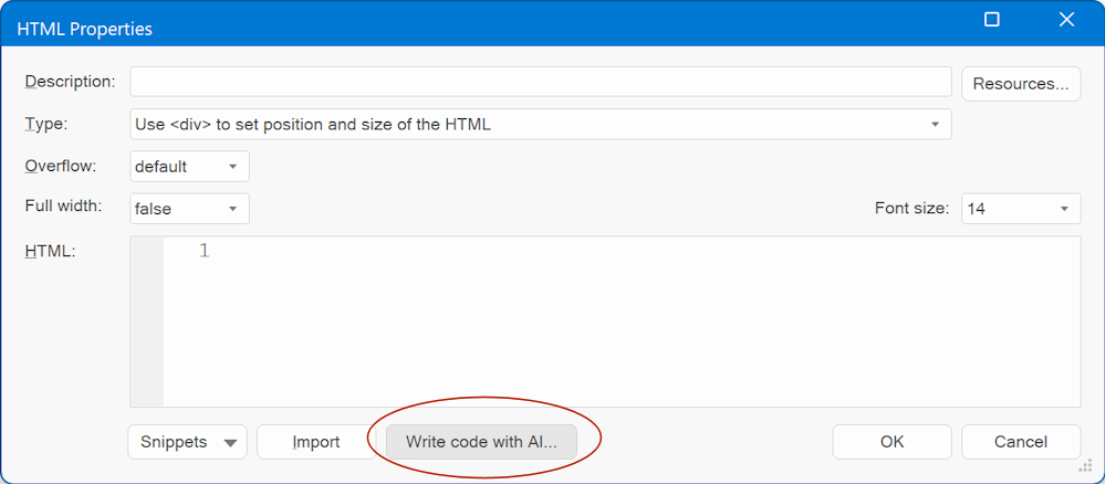Expand the Full width dropdown

[189, 209]
